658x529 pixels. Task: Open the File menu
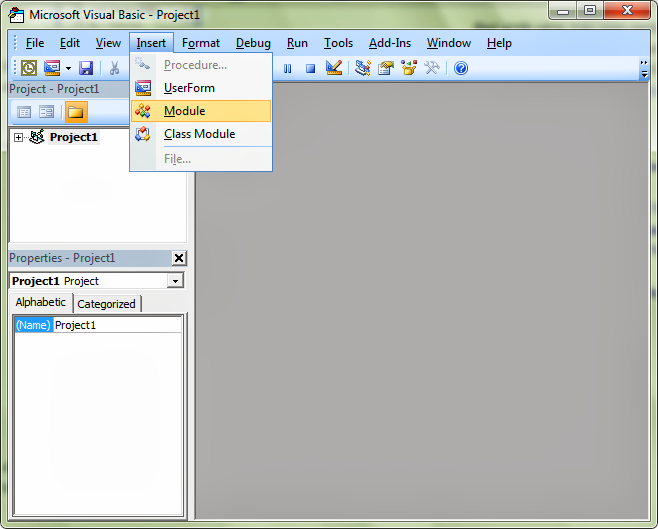pyautogui.click(x=34, y=43)
